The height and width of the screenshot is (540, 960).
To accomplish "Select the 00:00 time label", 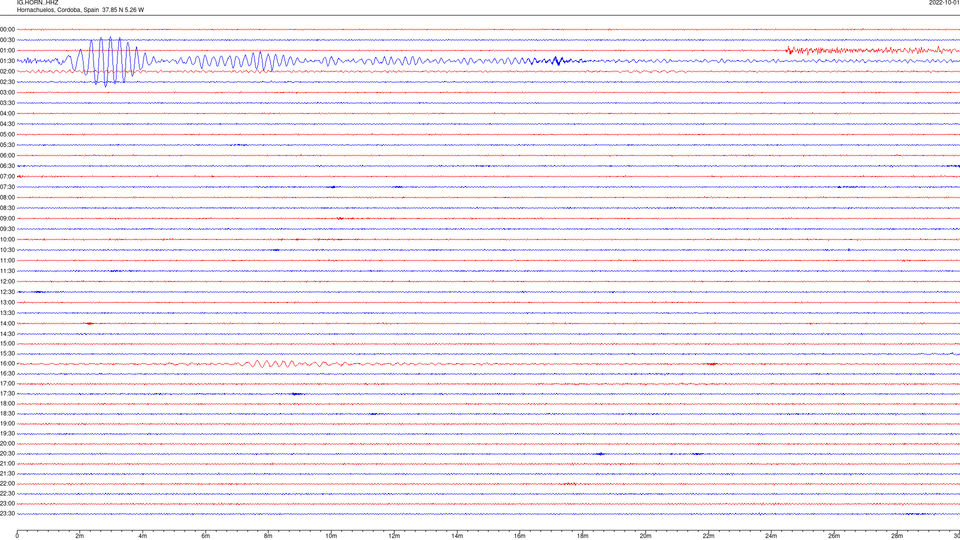I will coord(7,29).
